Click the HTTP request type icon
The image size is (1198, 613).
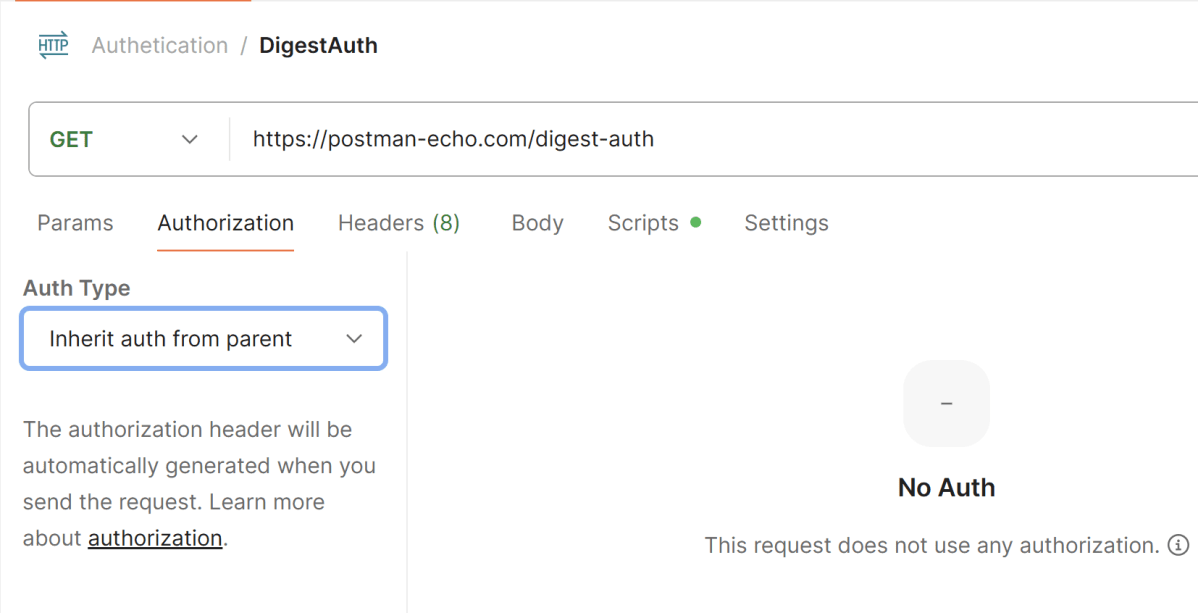pos(53,46)
